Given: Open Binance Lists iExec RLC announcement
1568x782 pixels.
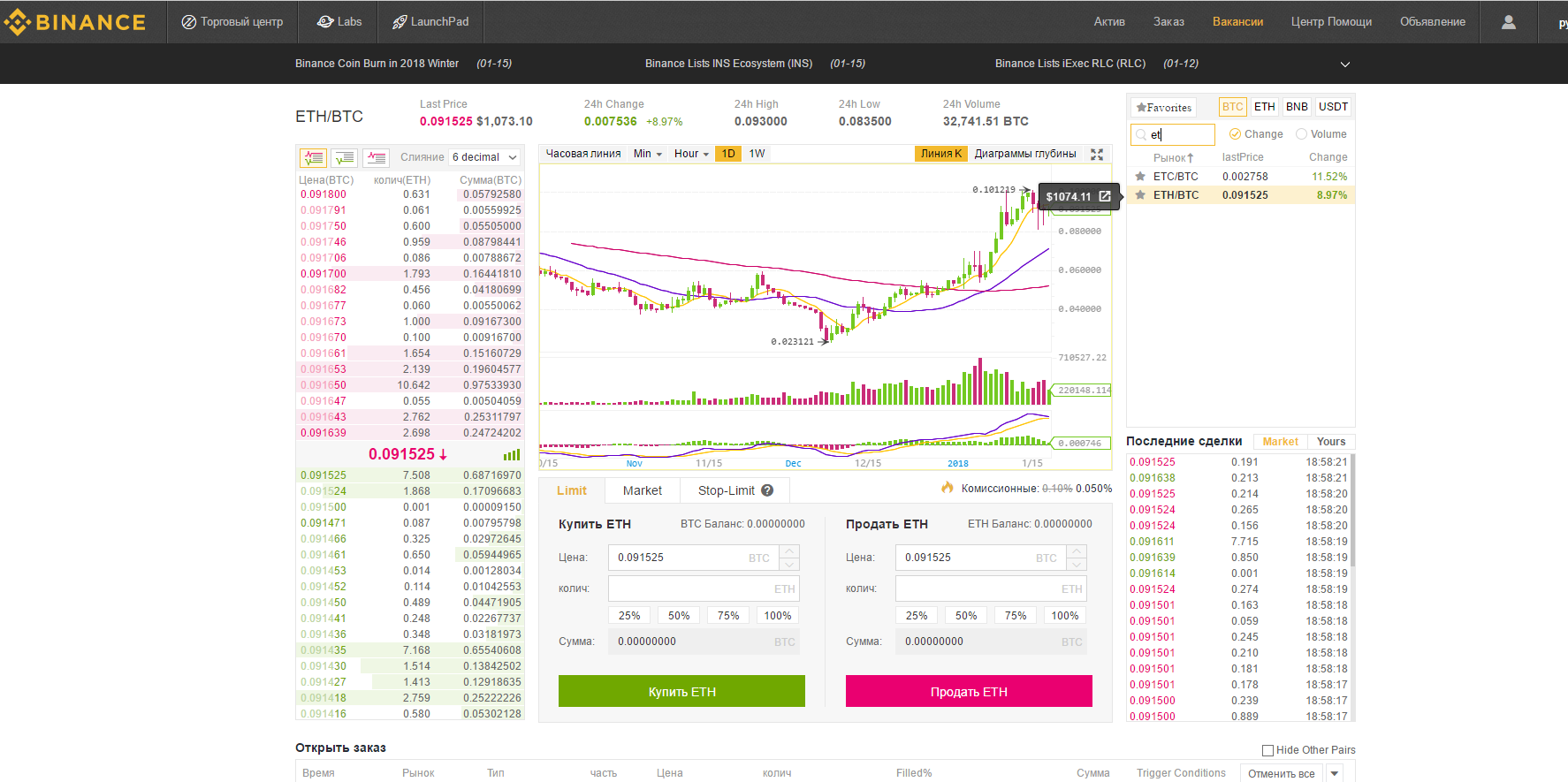Looking at the screenshot, I should coord(1070,64).
